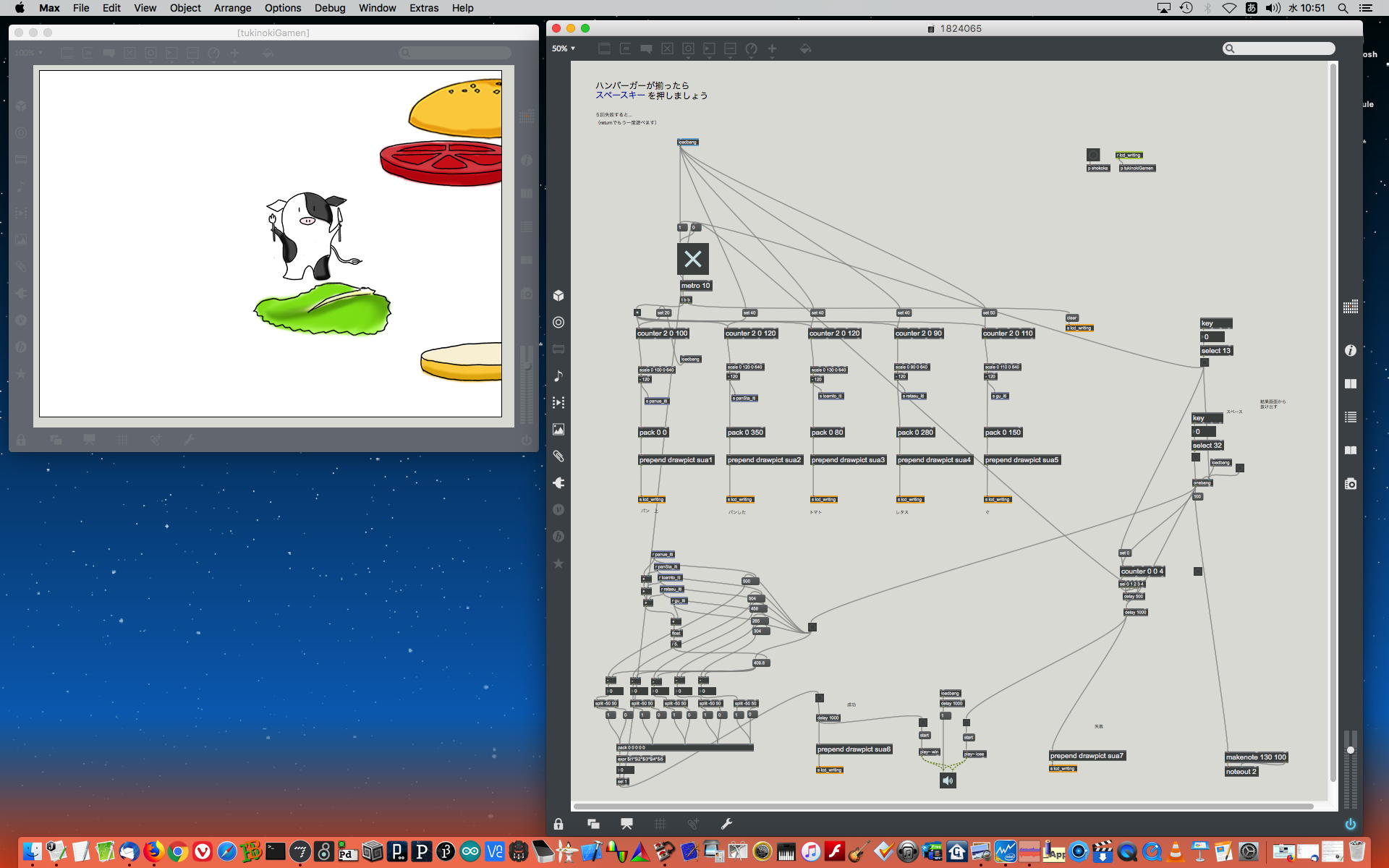Open presentation mode in 1824065 patcher
The height and width of the screenshot is (868, 1389).
tap(626, 824)
